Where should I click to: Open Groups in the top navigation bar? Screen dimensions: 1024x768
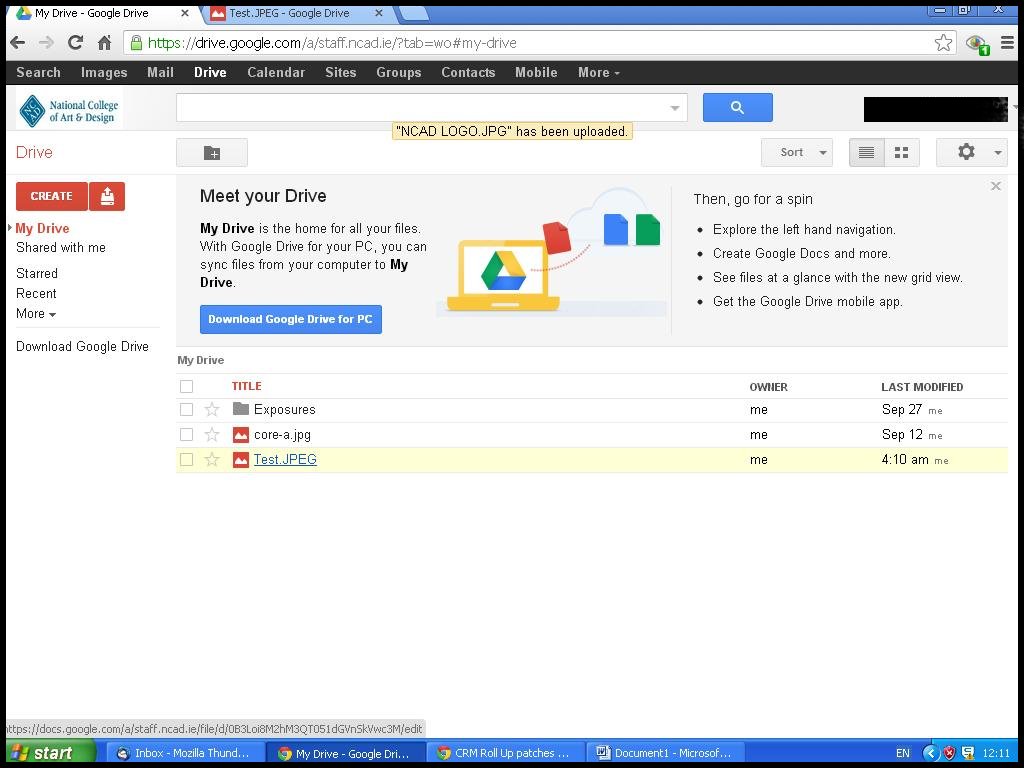click(398, 72)
